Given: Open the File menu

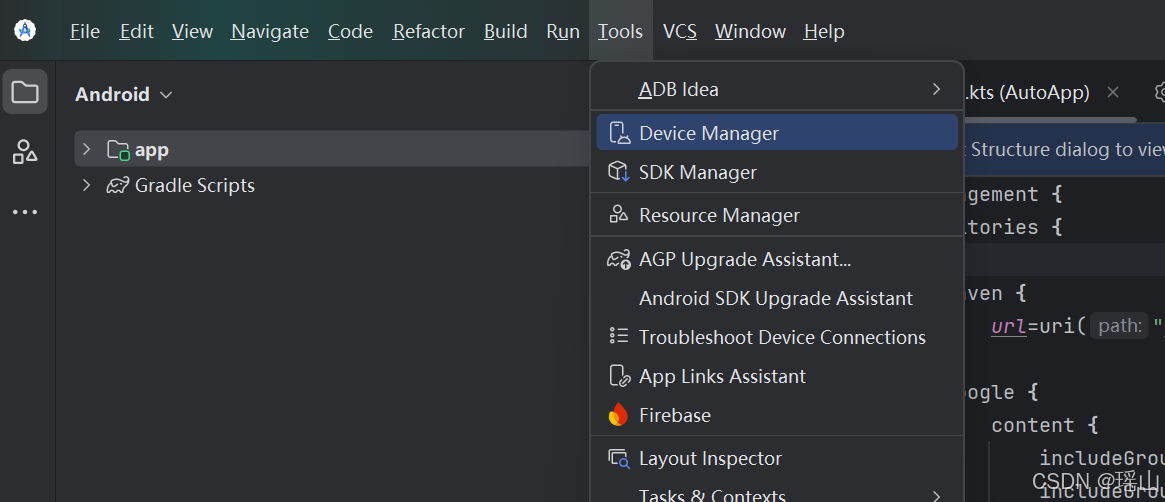Looking at the screenshot, I should (85, 31).
